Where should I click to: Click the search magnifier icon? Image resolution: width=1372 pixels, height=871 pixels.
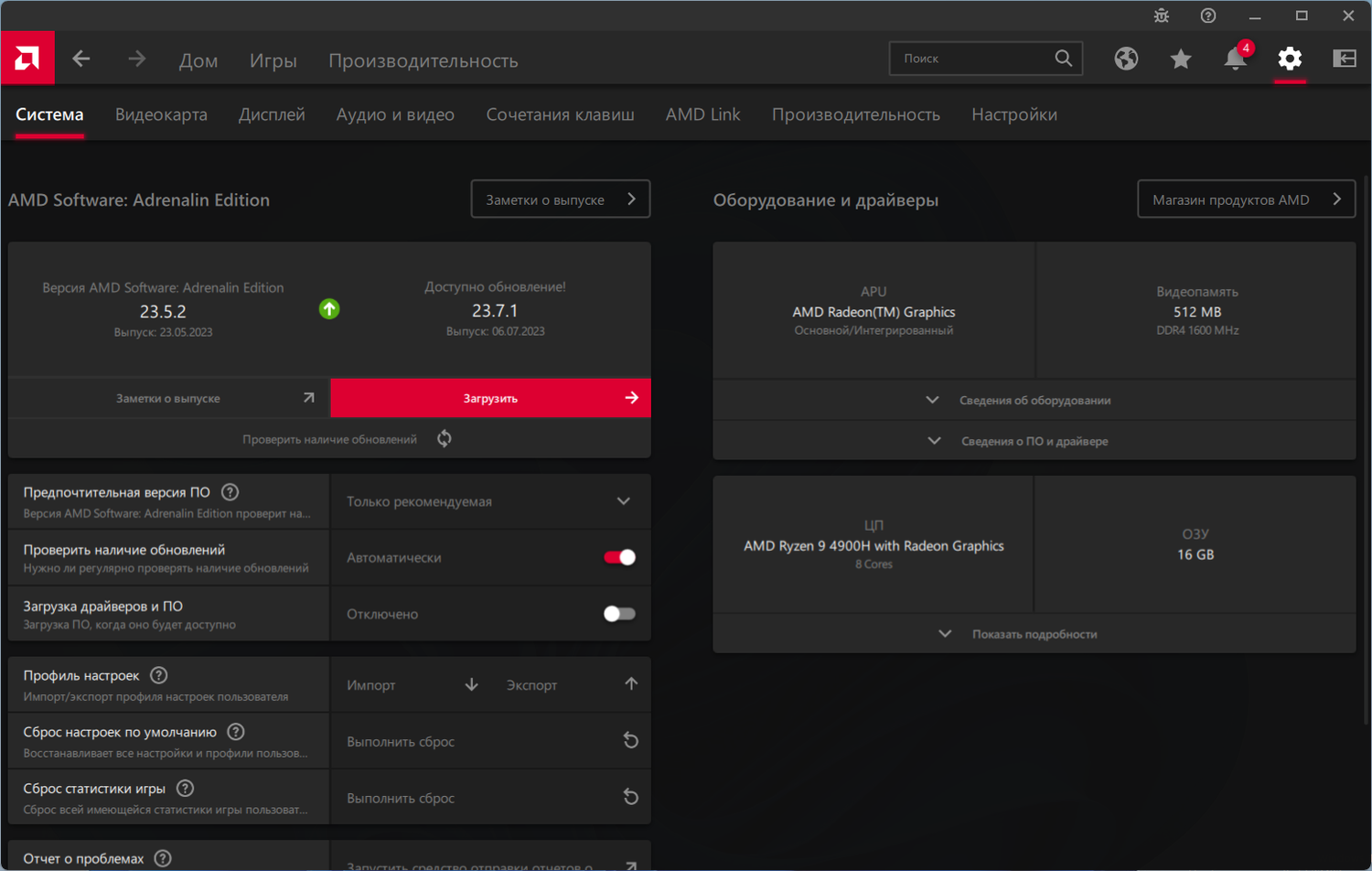point(1063,58)
